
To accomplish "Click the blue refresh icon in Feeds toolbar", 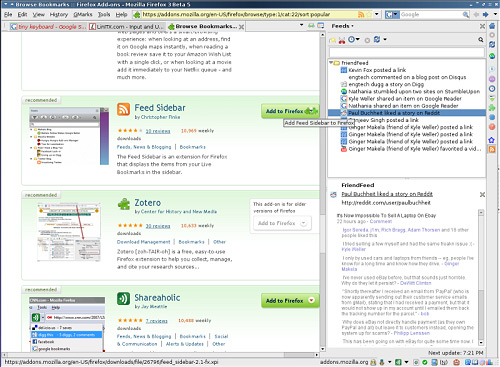I will pyautogui.click(x=377, y=39).
